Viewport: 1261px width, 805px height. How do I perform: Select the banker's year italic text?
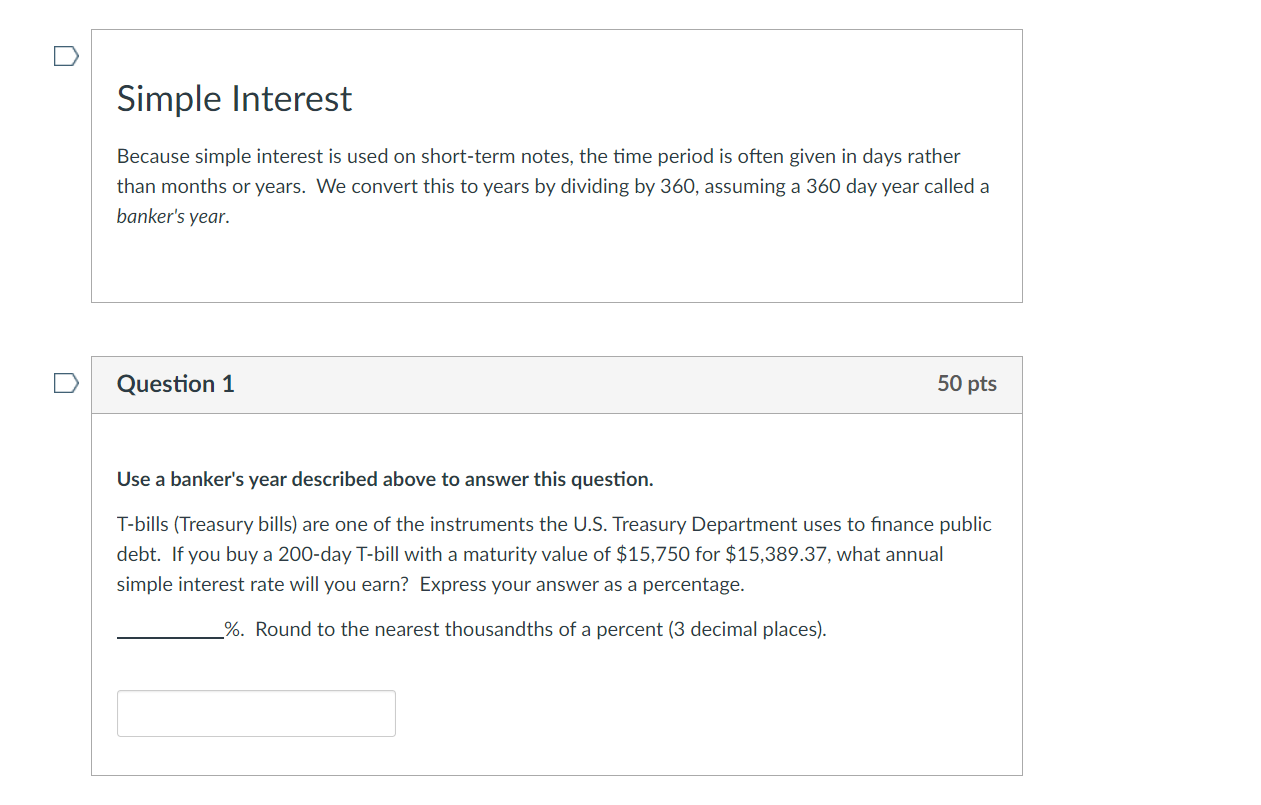pyautogui.click(x=170, y=216)
